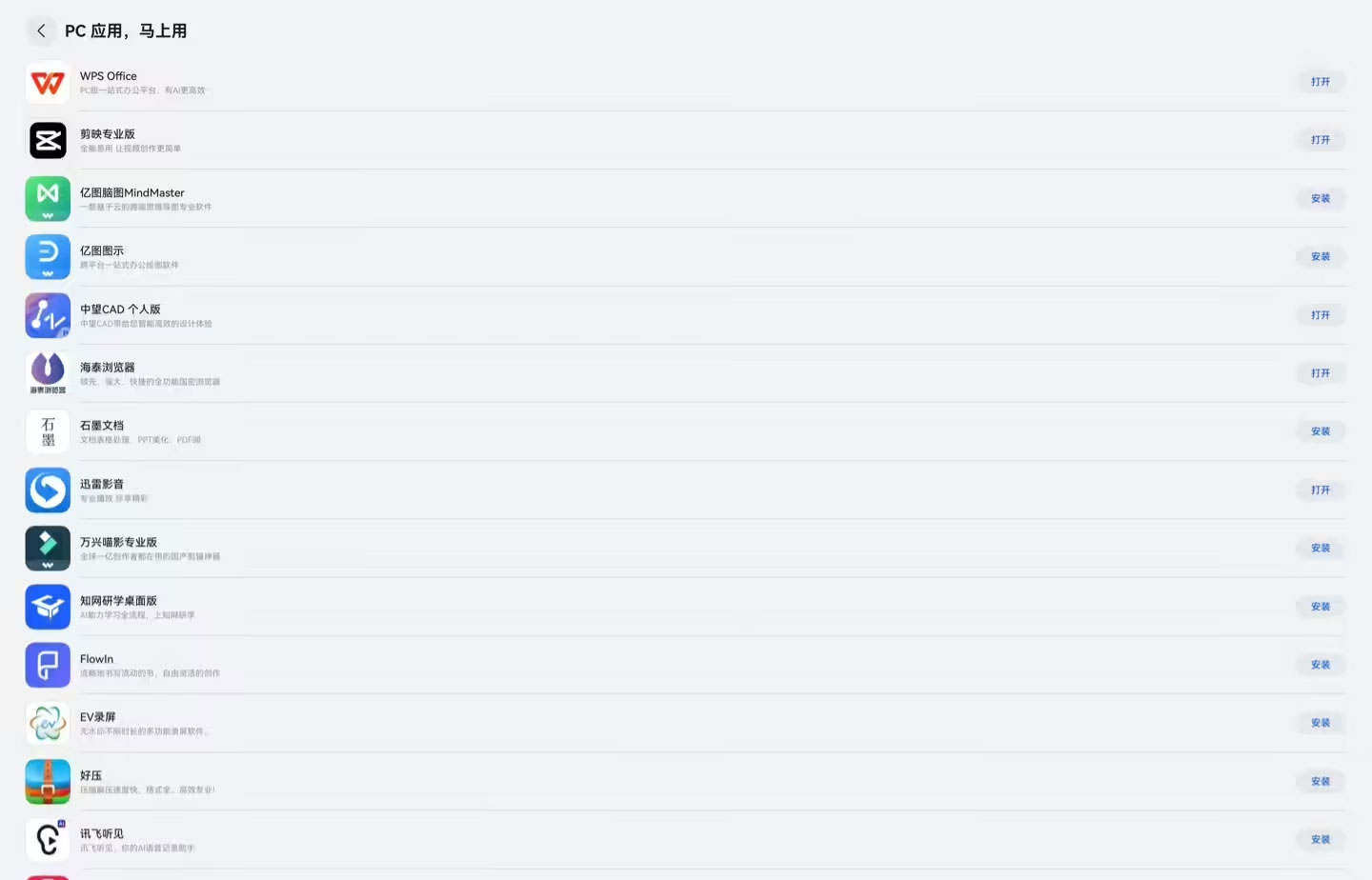The width and height of the screenshot is (1372, 880).
Task: Click the 讯飞听见 app name text
Action: (102, 834)
